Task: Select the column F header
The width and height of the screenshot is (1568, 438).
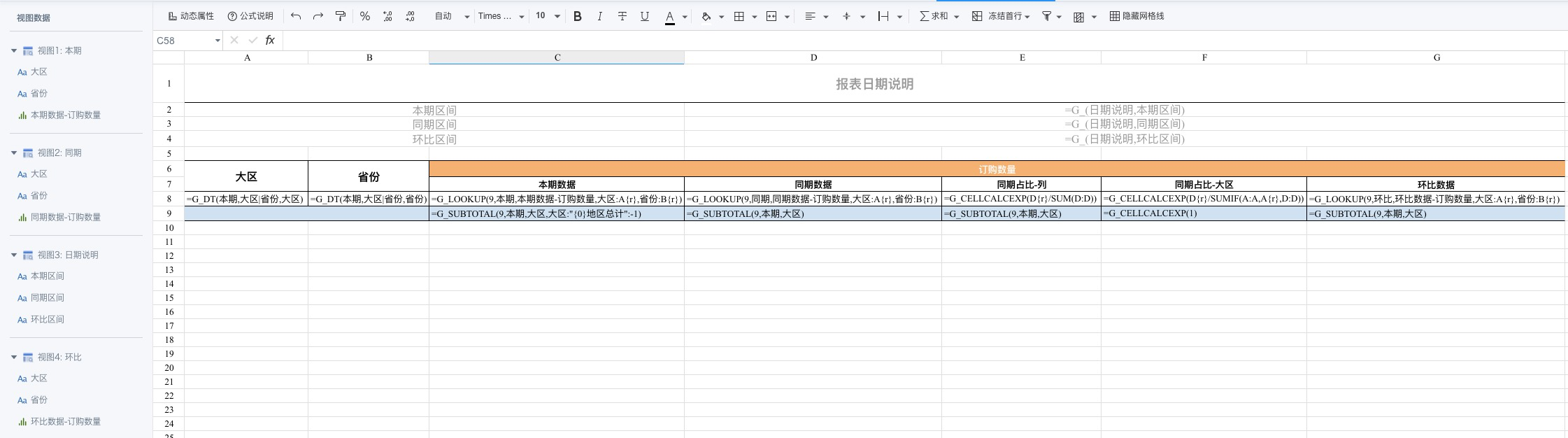Action: (1204, 57)
